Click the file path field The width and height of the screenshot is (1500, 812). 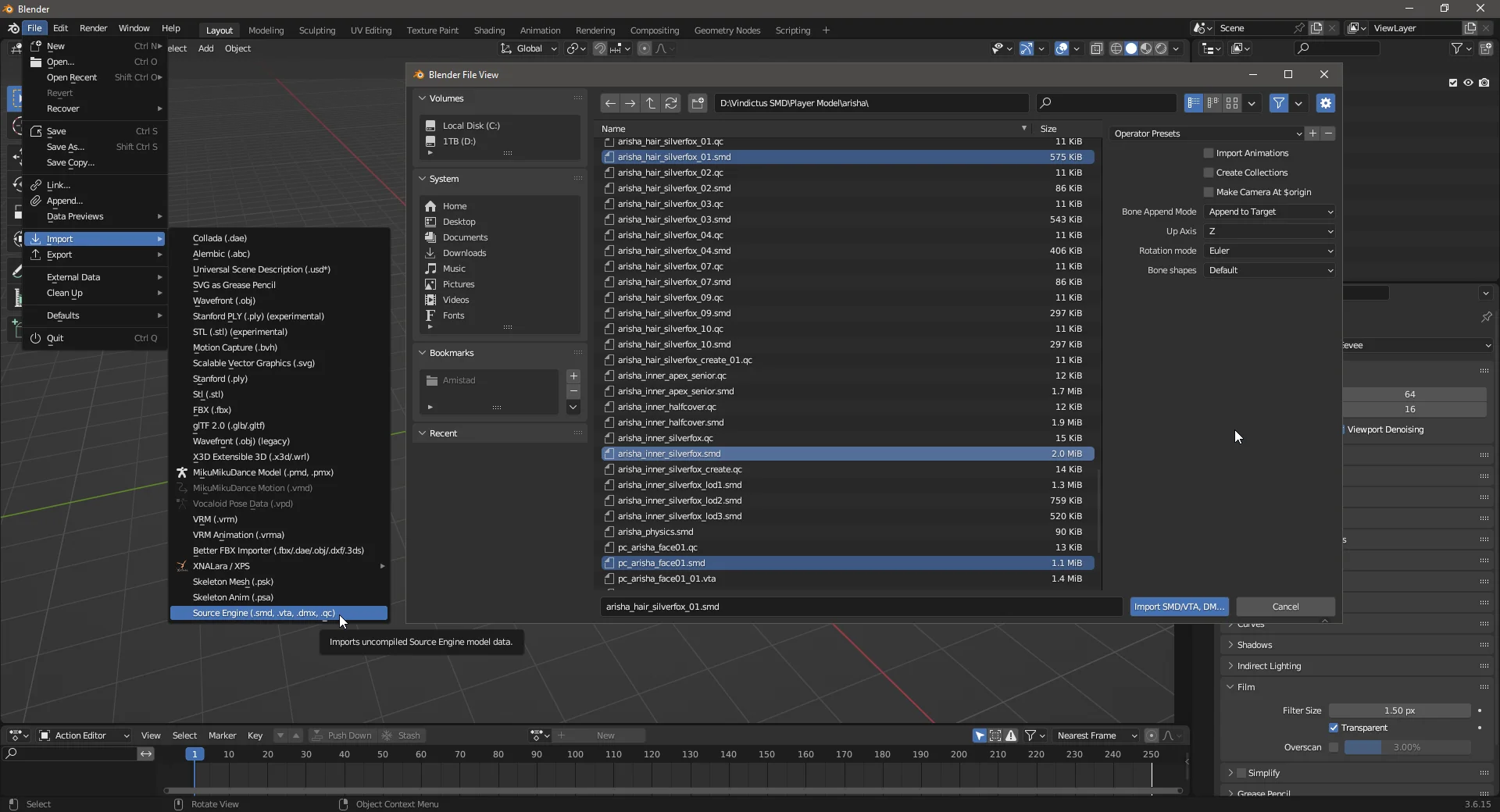click(870, 103)
